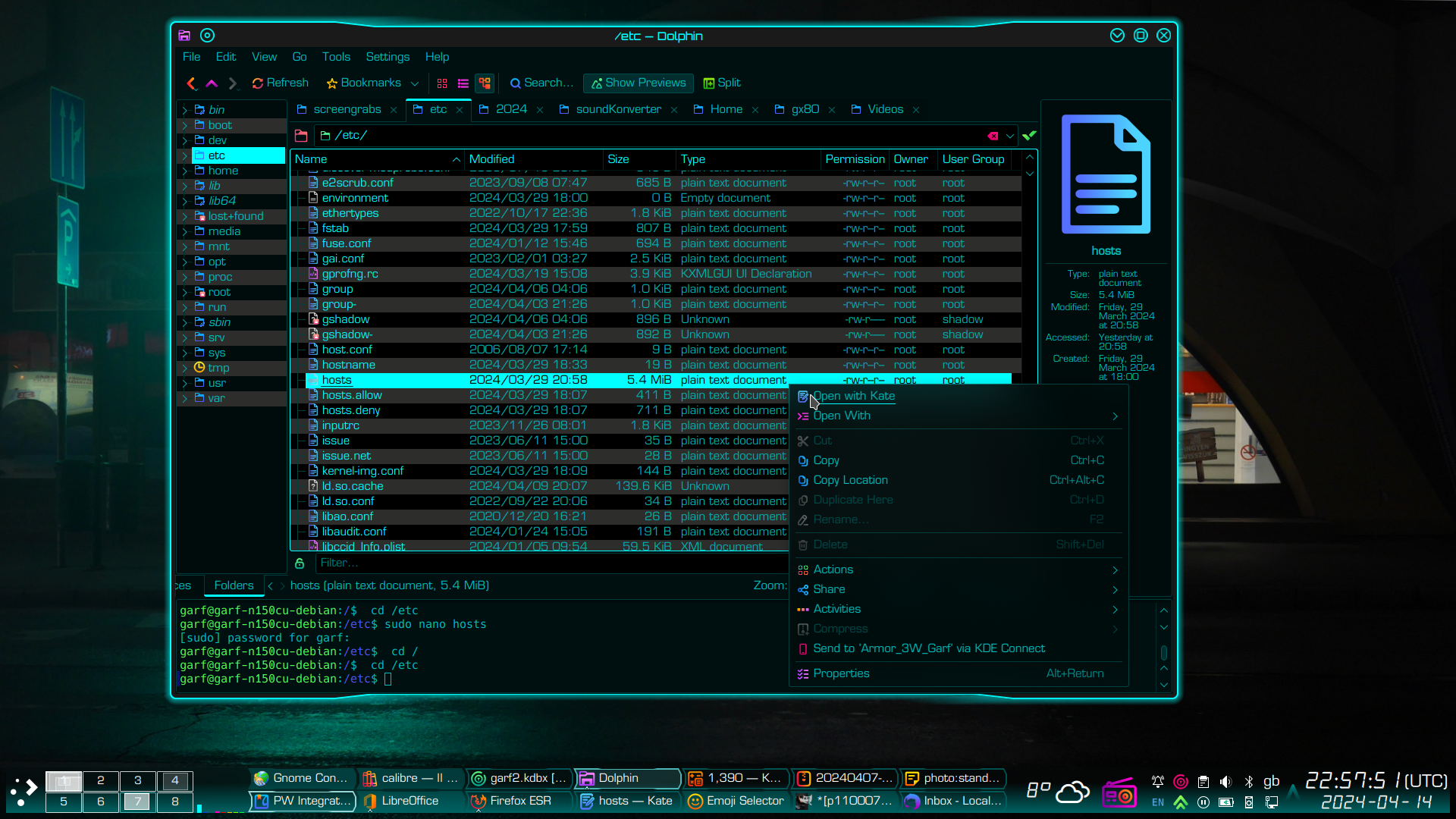The height and width of the screenshot is (819, 1456).
Task: Show hidden system tray icons arrow
Action: pyautogui.click(x=1293, y=792)
